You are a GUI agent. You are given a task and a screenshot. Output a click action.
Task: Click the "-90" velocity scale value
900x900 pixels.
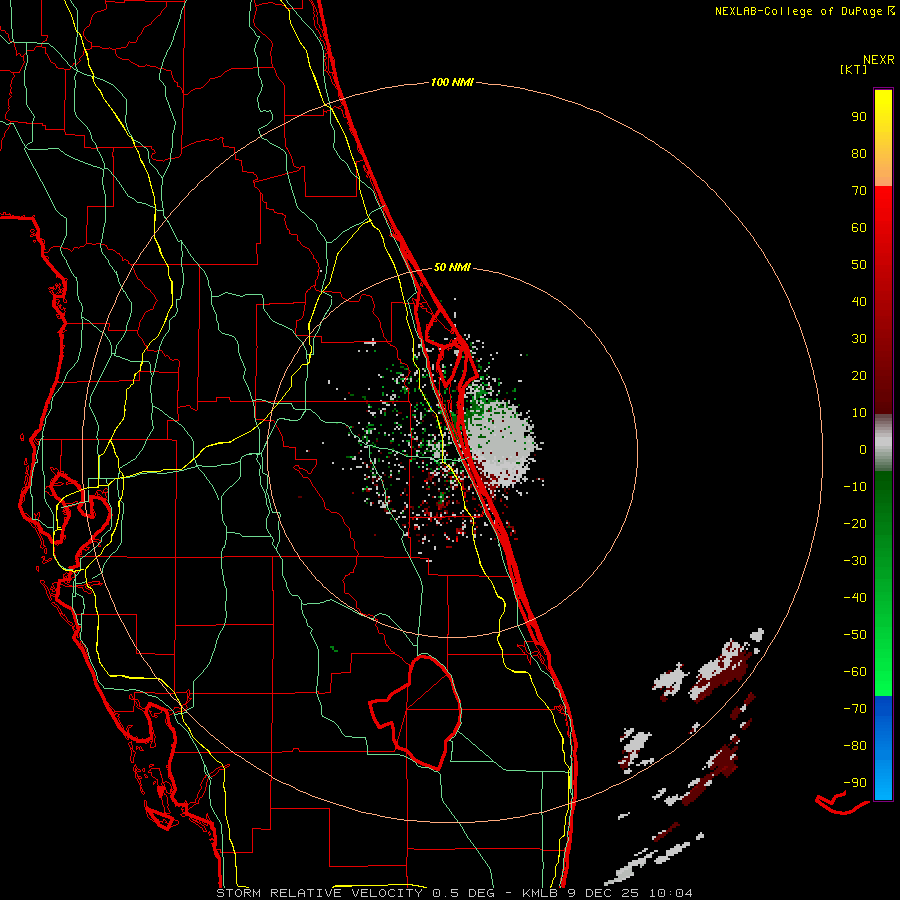(x=855, y=783)
